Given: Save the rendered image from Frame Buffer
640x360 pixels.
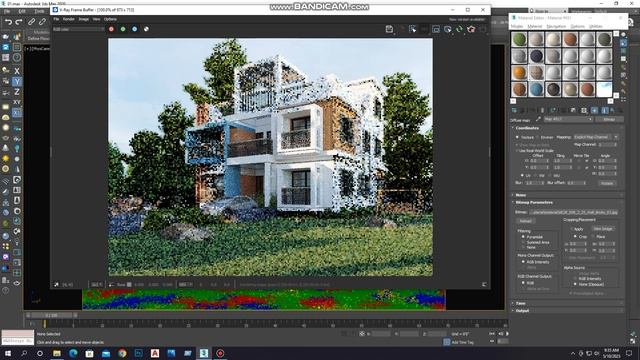Looking at the screenshot, I should [389, 29].
